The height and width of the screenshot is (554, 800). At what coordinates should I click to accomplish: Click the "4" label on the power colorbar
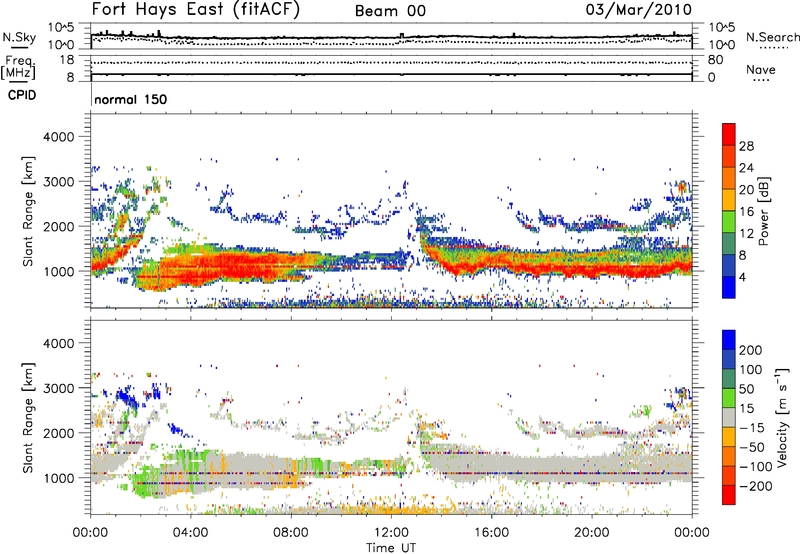pyautogui.click(x=742, y=278)
